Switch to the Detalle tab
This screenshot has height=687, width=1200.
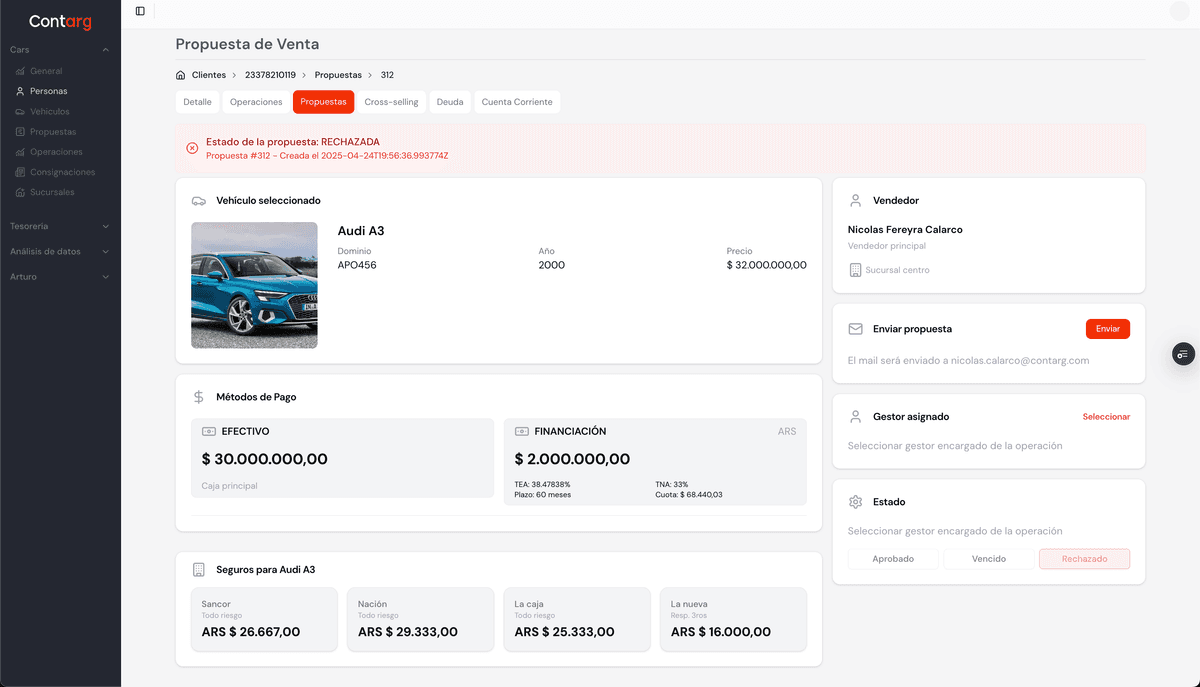pos(197,102)
